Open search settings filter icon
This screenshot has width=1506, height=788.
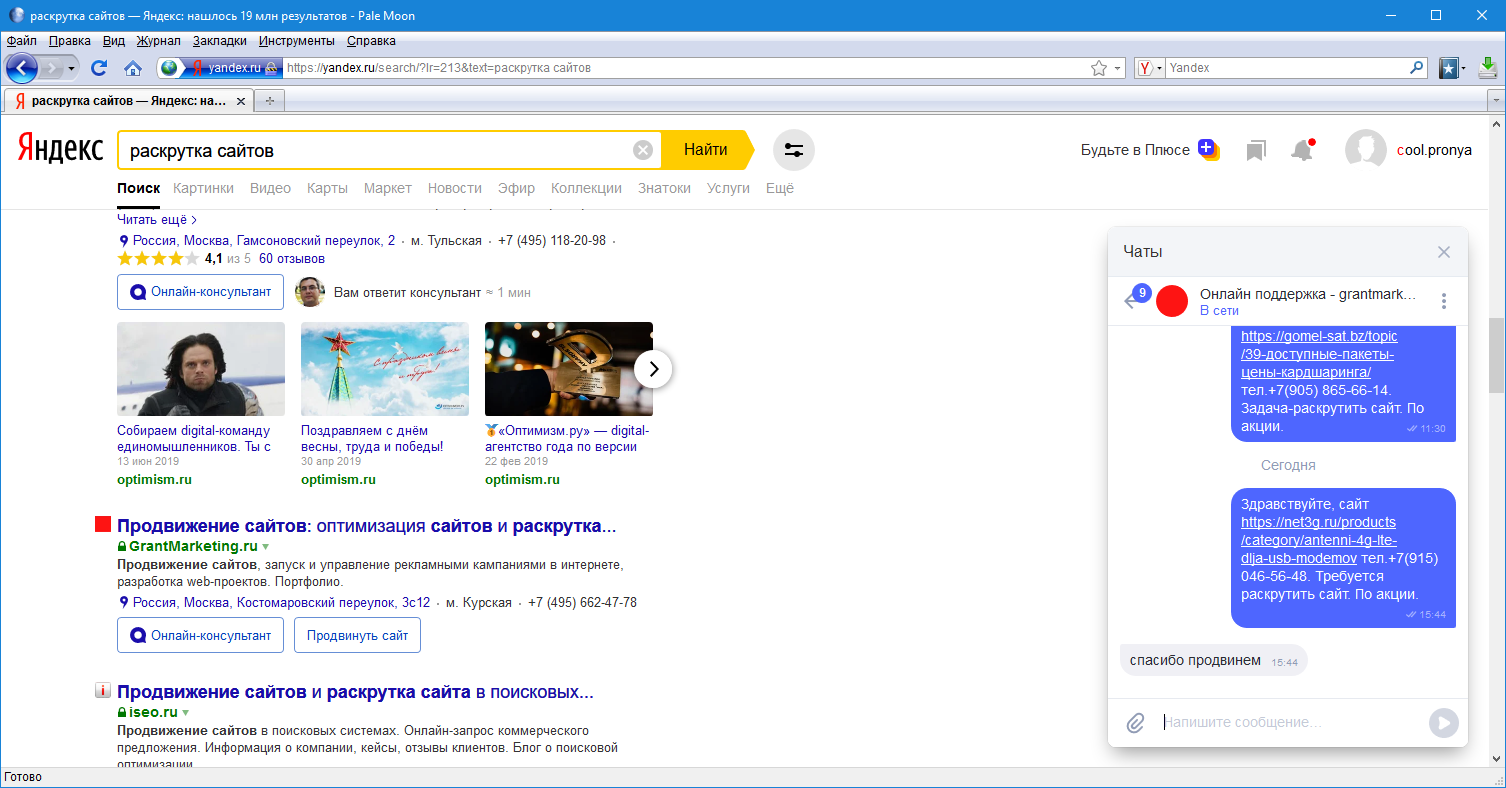794,150
